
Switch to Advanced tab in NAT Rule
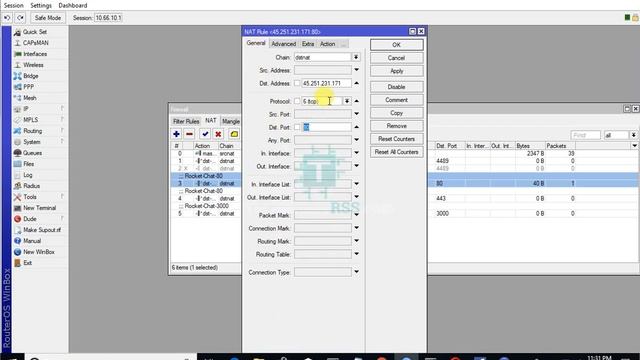pyautogui.click(x=283, y=44)
